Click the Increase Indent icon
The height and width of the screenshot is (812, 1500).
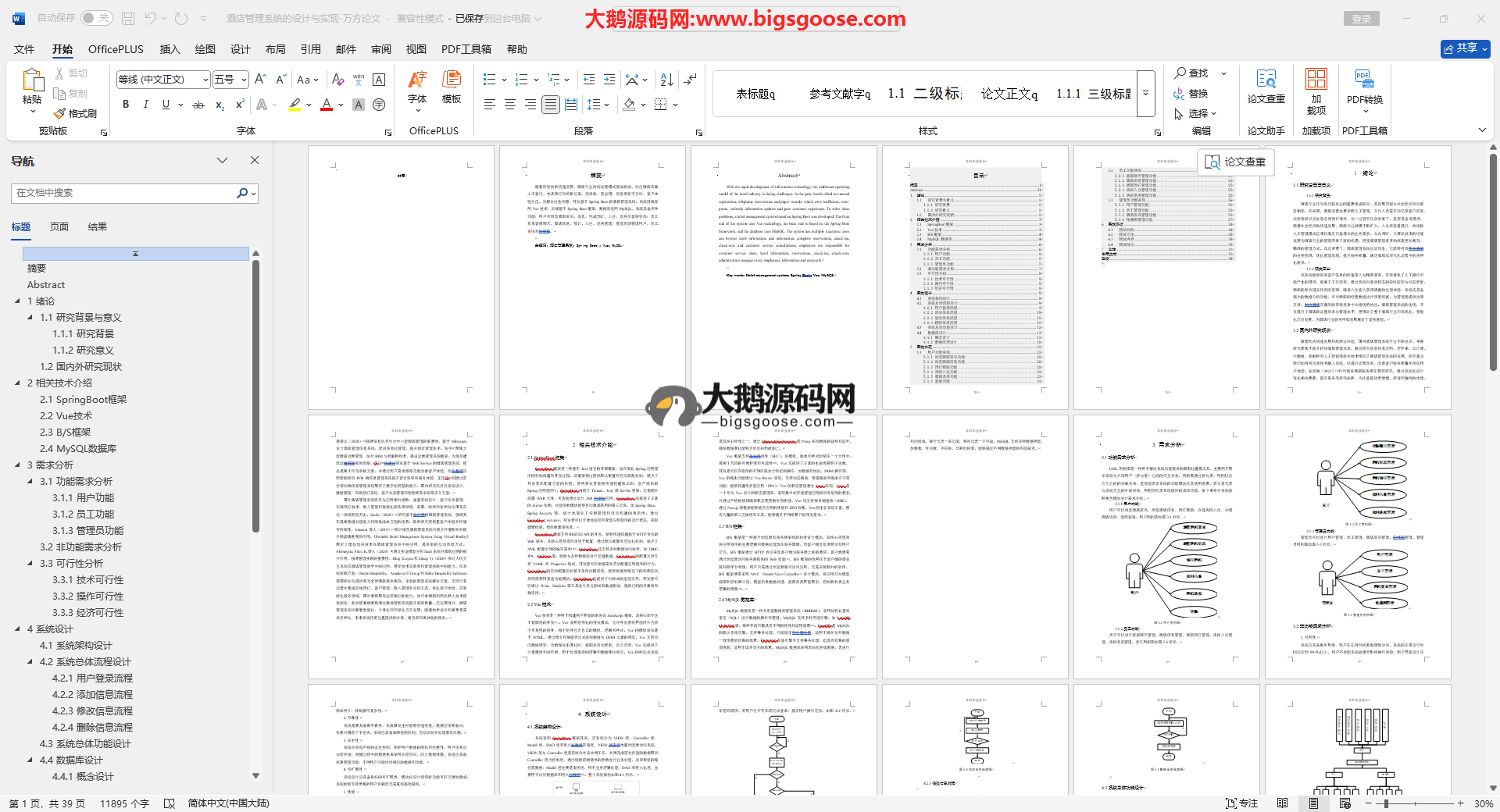[x=609, y=80]
